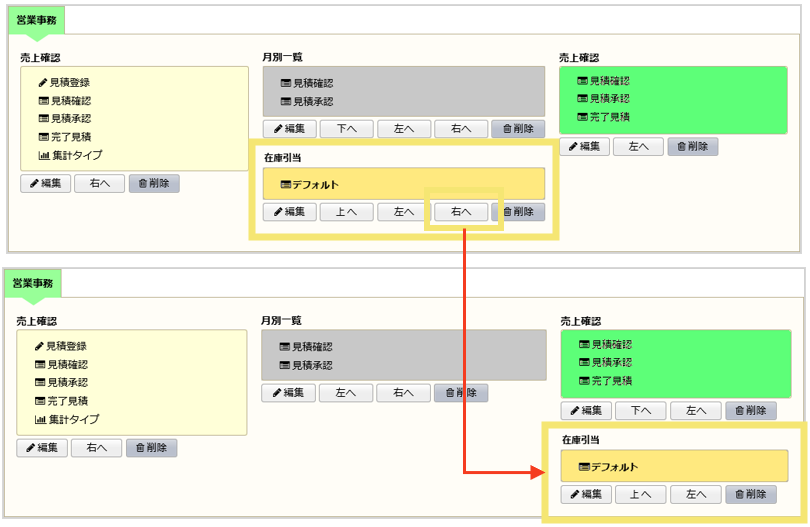Edit the upper panel's green 売上確認 group

(583, 146)
